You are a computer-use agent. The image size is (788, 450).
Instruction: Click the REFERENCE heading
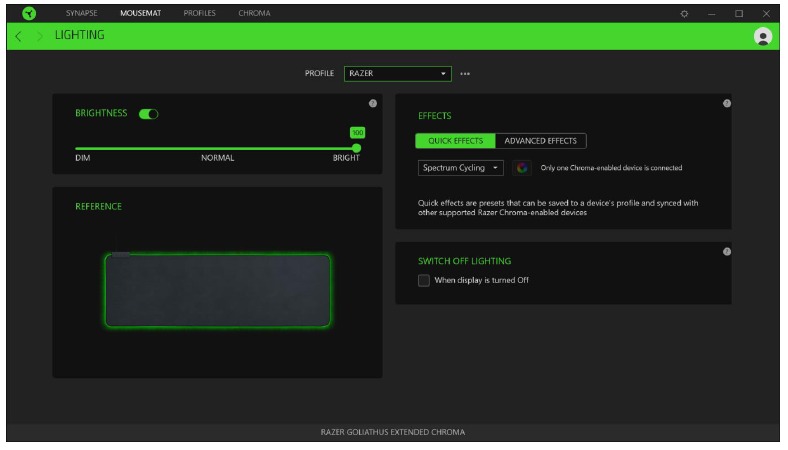coord(98,207)
